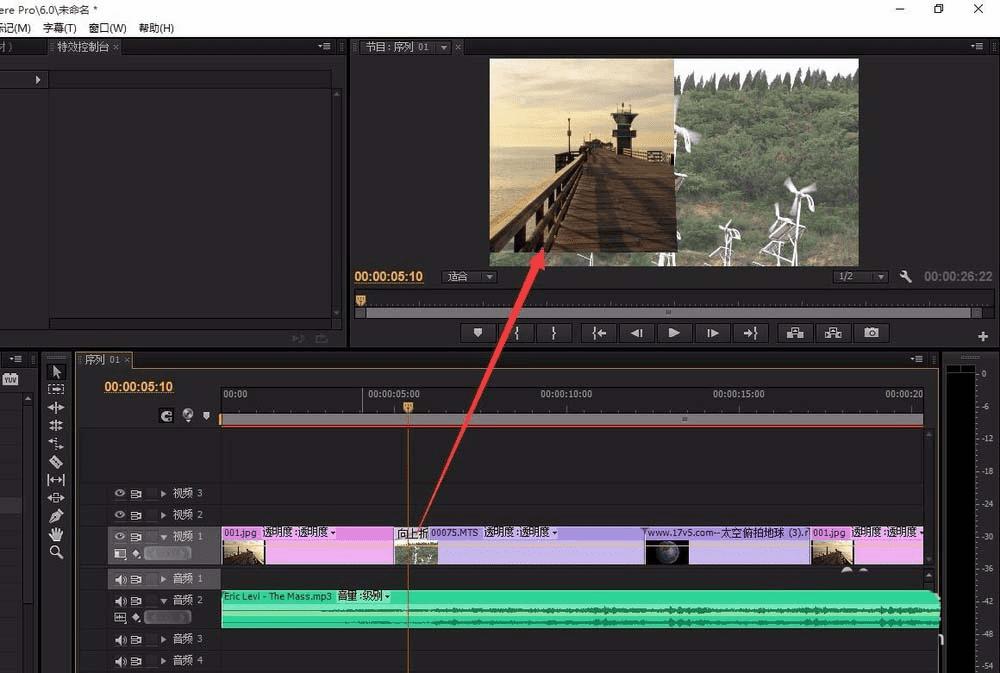
Task: Hide the 视频 3 track with eye icon
Action: (x=120, y=493)
